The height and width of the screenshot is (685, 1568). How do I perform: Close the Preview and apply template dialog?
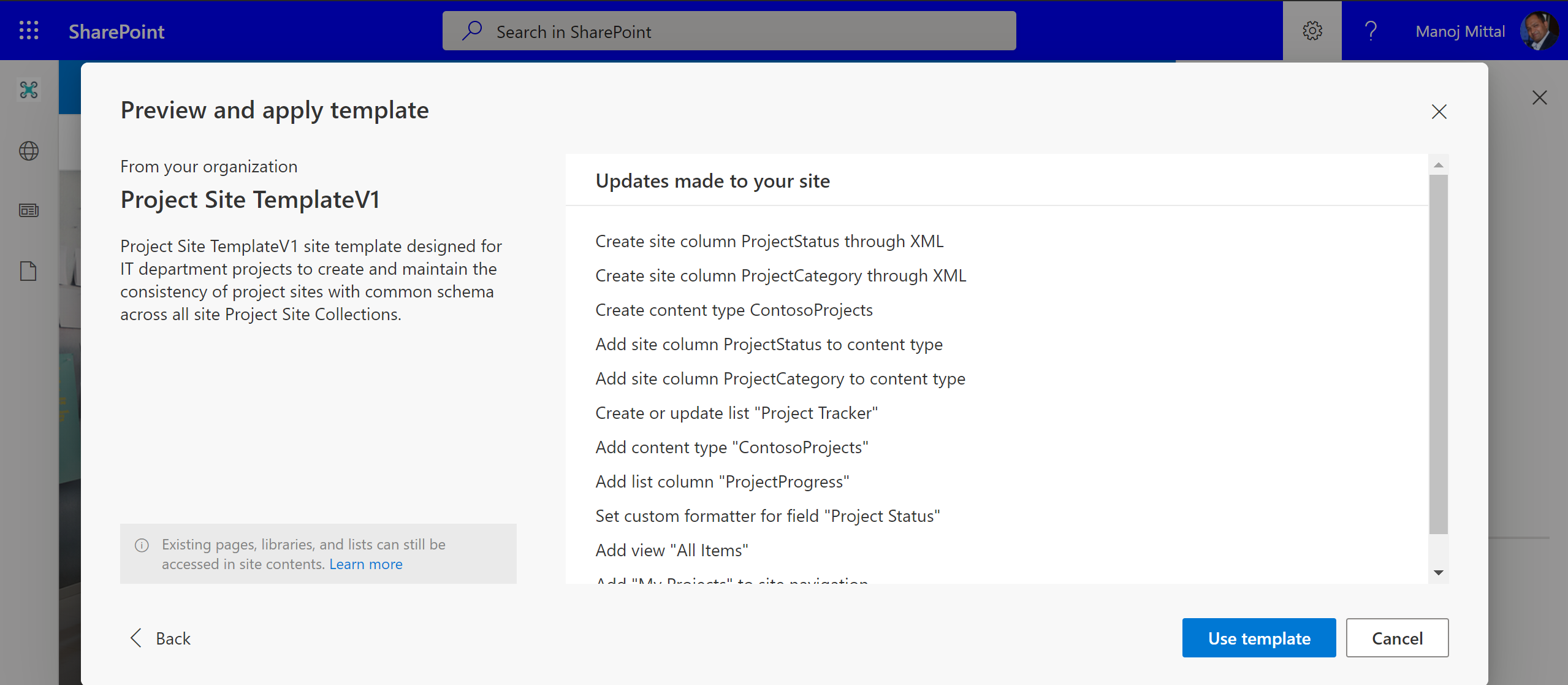[1439, 112]
